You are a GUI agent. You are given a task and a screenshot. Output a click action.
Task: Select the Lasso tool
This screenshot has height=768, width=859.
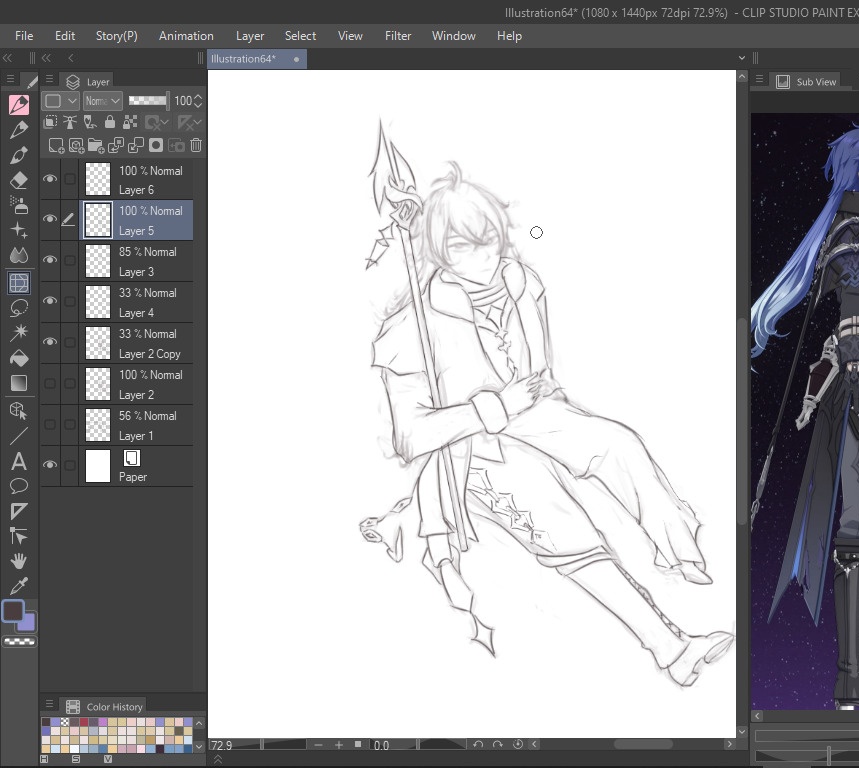pos(19,308)
